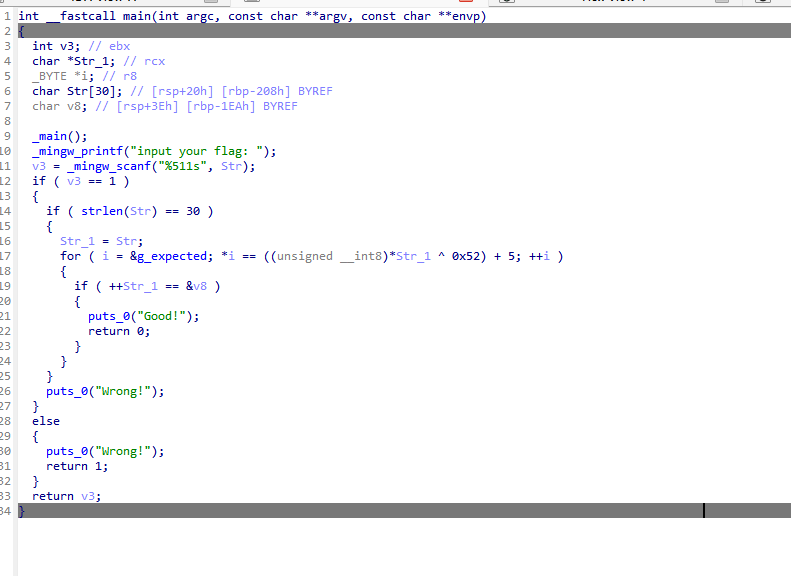Viewport: 791px width, 576px height.
Task: Click the // rcx register comment
Action: pos(144,62)
